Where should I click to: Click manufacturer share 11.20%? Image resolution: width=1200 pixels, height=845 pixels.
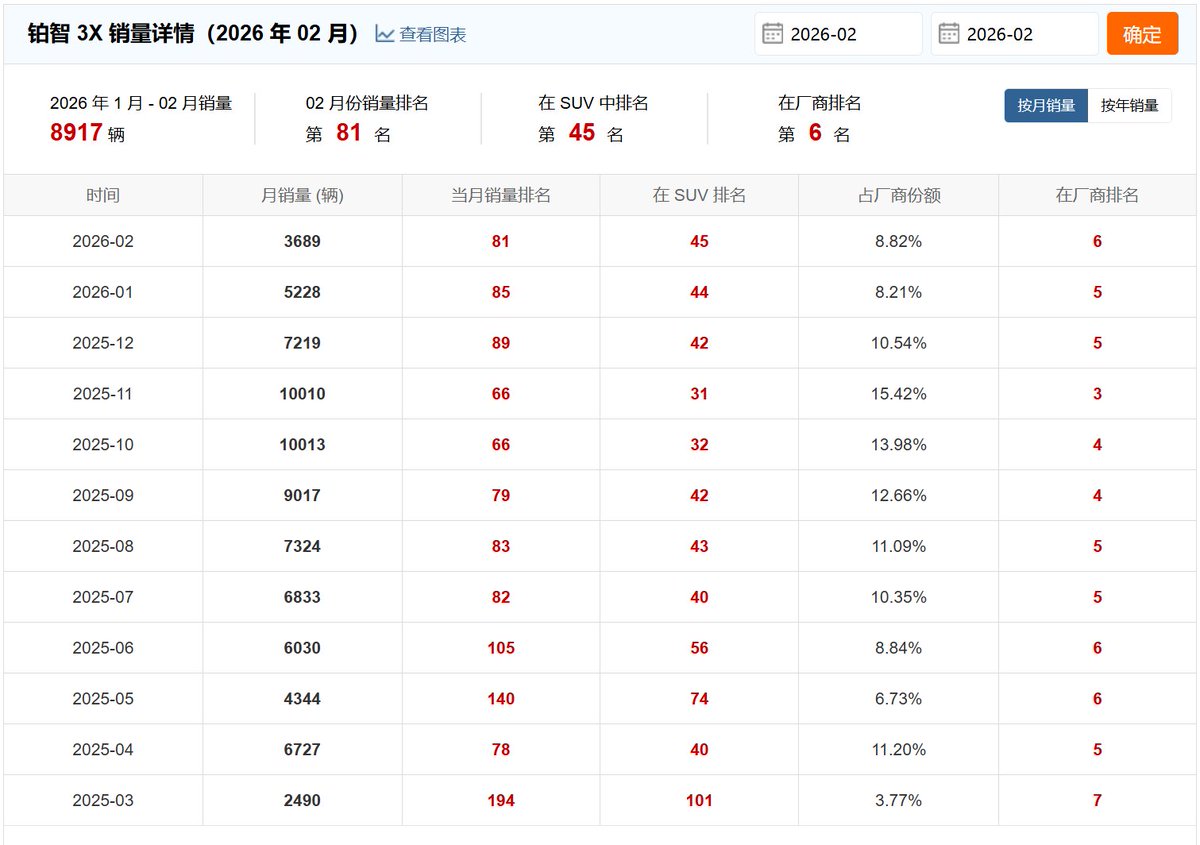pos(898,750)
